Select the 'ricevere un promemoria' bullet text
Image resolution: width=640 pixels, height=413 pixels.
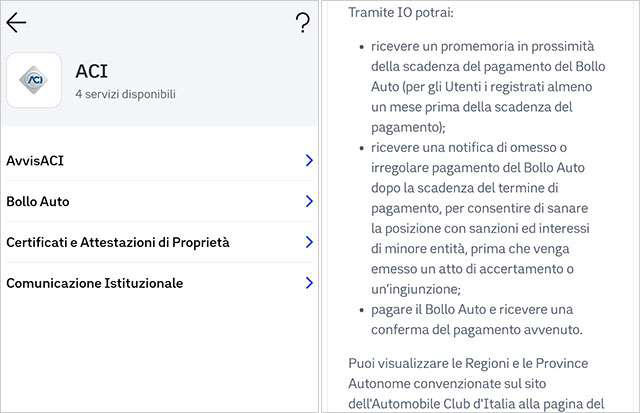point(488,87)
